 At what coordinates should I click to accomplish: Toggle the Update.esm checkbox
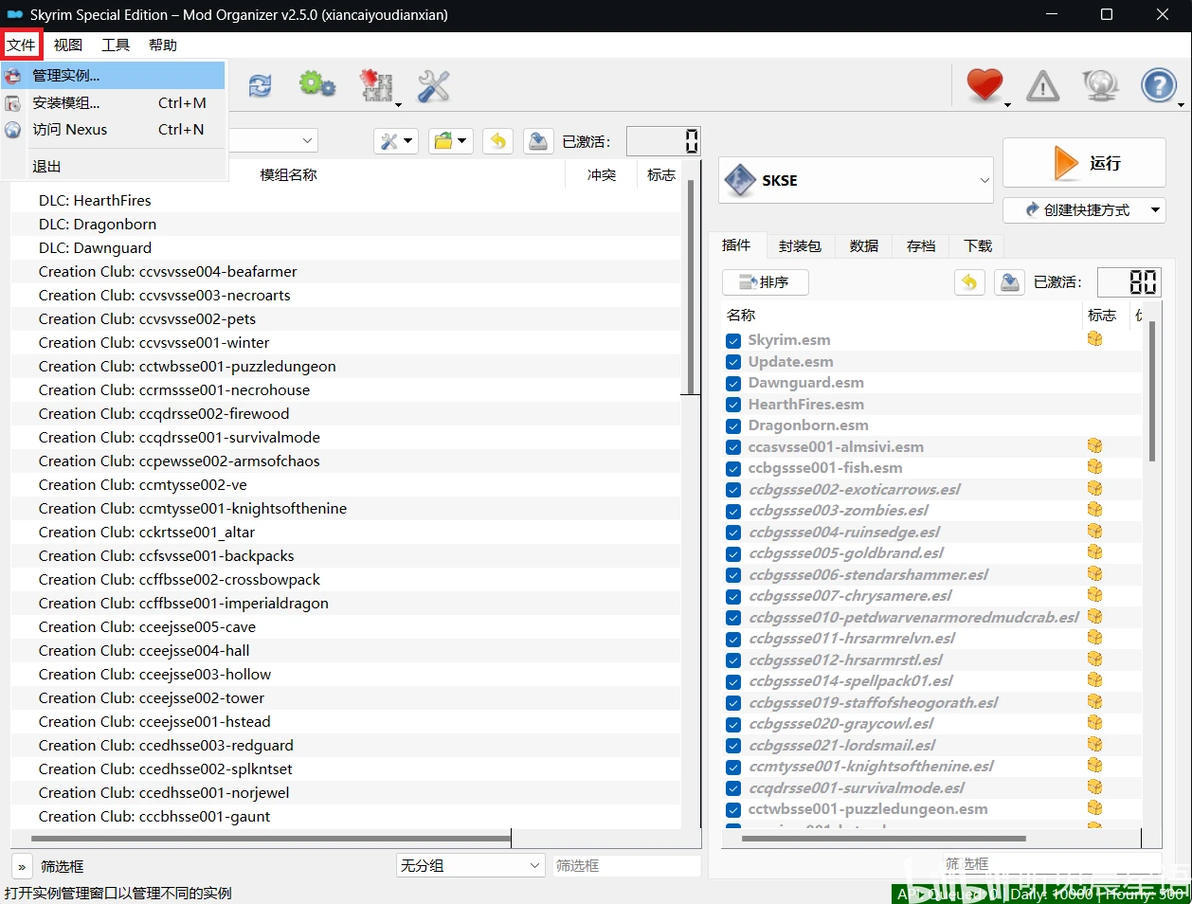click(x=734, y=362)
